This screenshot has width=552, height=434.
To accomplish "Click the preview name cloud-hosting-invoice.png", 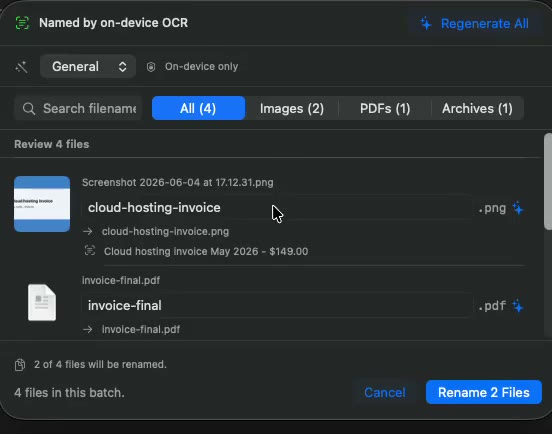I will pos(165,232).
